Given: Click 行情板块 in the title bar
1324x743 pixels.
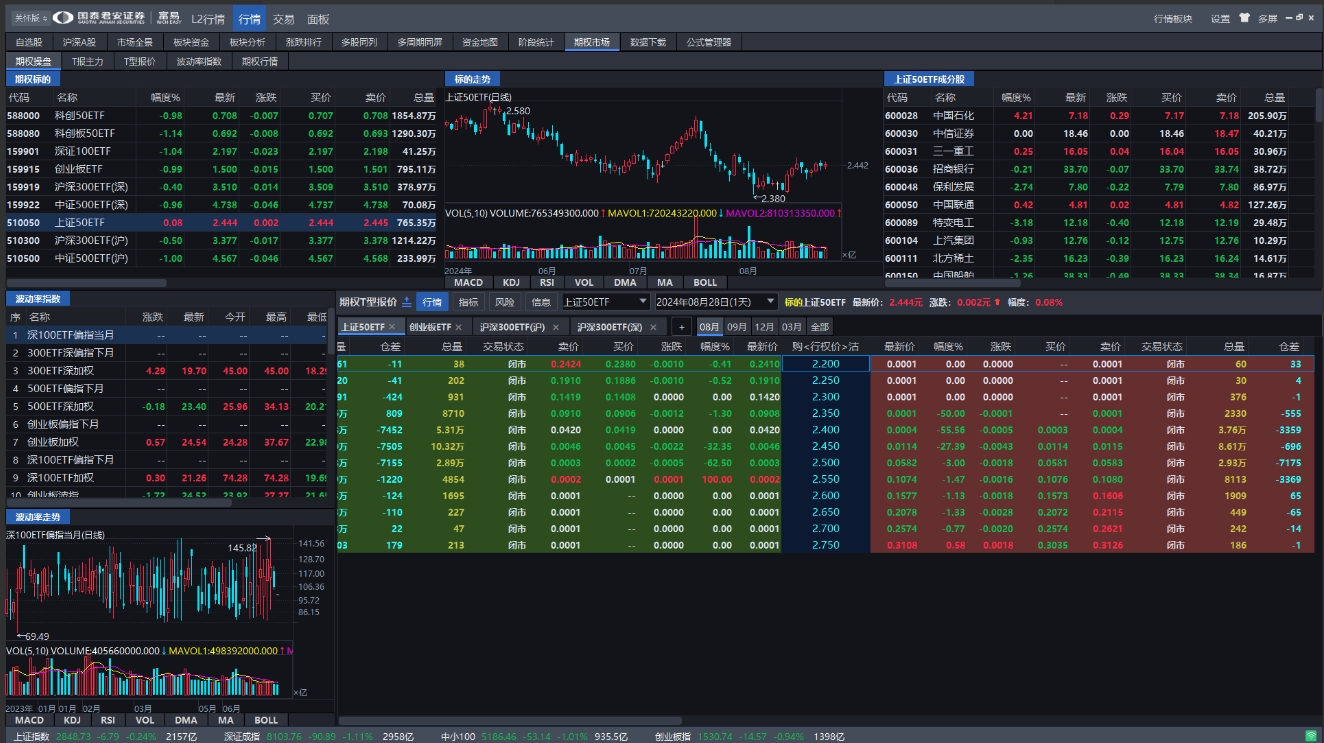Looking at the screenshot, I should [1173, 18].
